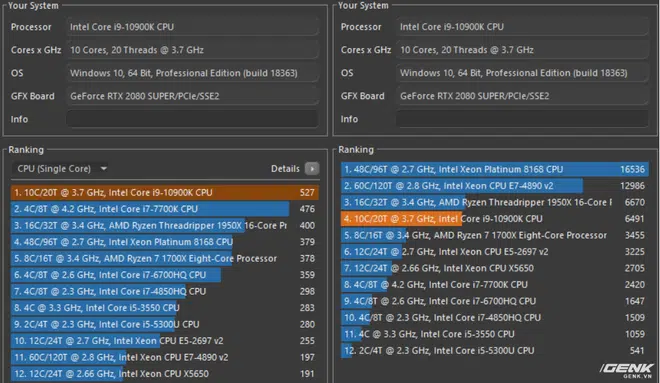Click the left Processor field showing Core i9-10900K
660x383 pixels.
(192, 27)
